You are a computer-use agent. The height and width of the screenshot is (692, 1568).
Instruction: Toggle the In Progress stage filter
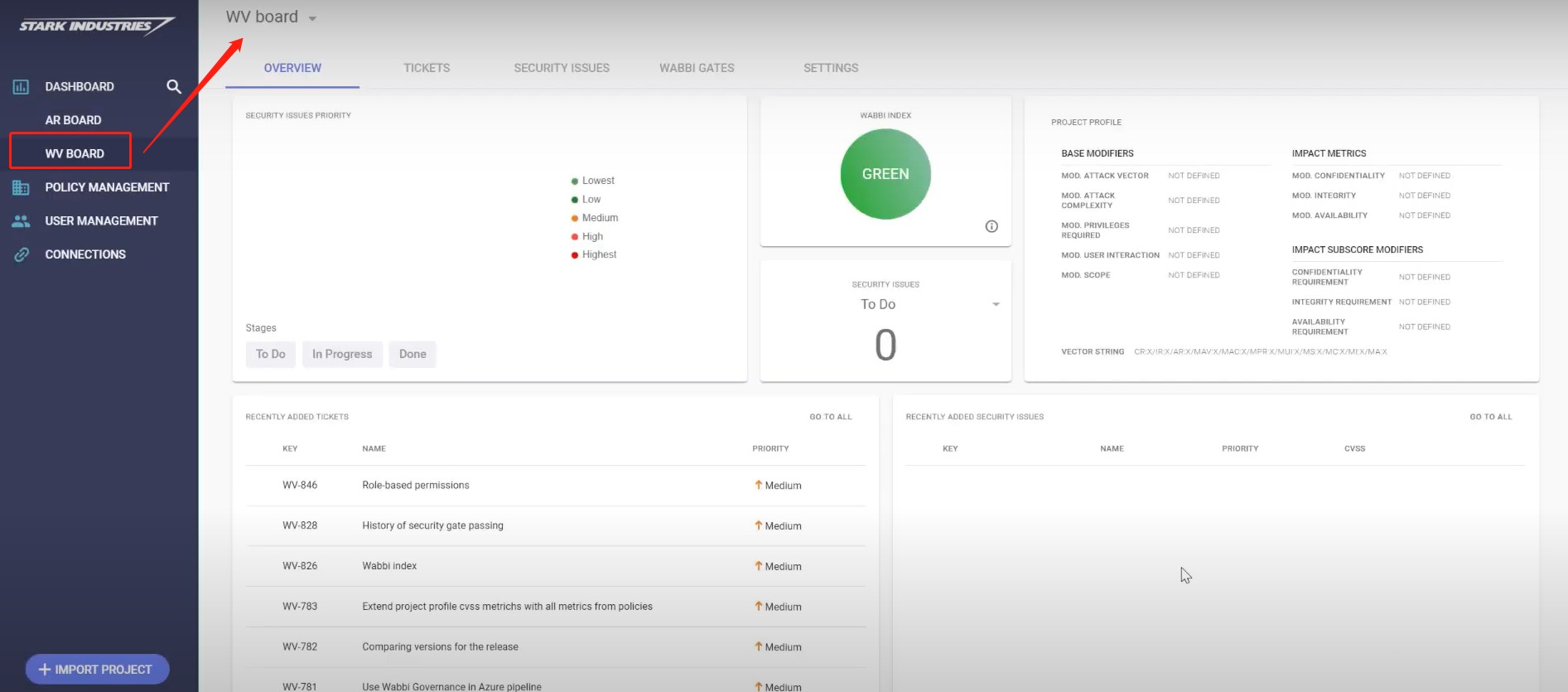pos(341,354)
